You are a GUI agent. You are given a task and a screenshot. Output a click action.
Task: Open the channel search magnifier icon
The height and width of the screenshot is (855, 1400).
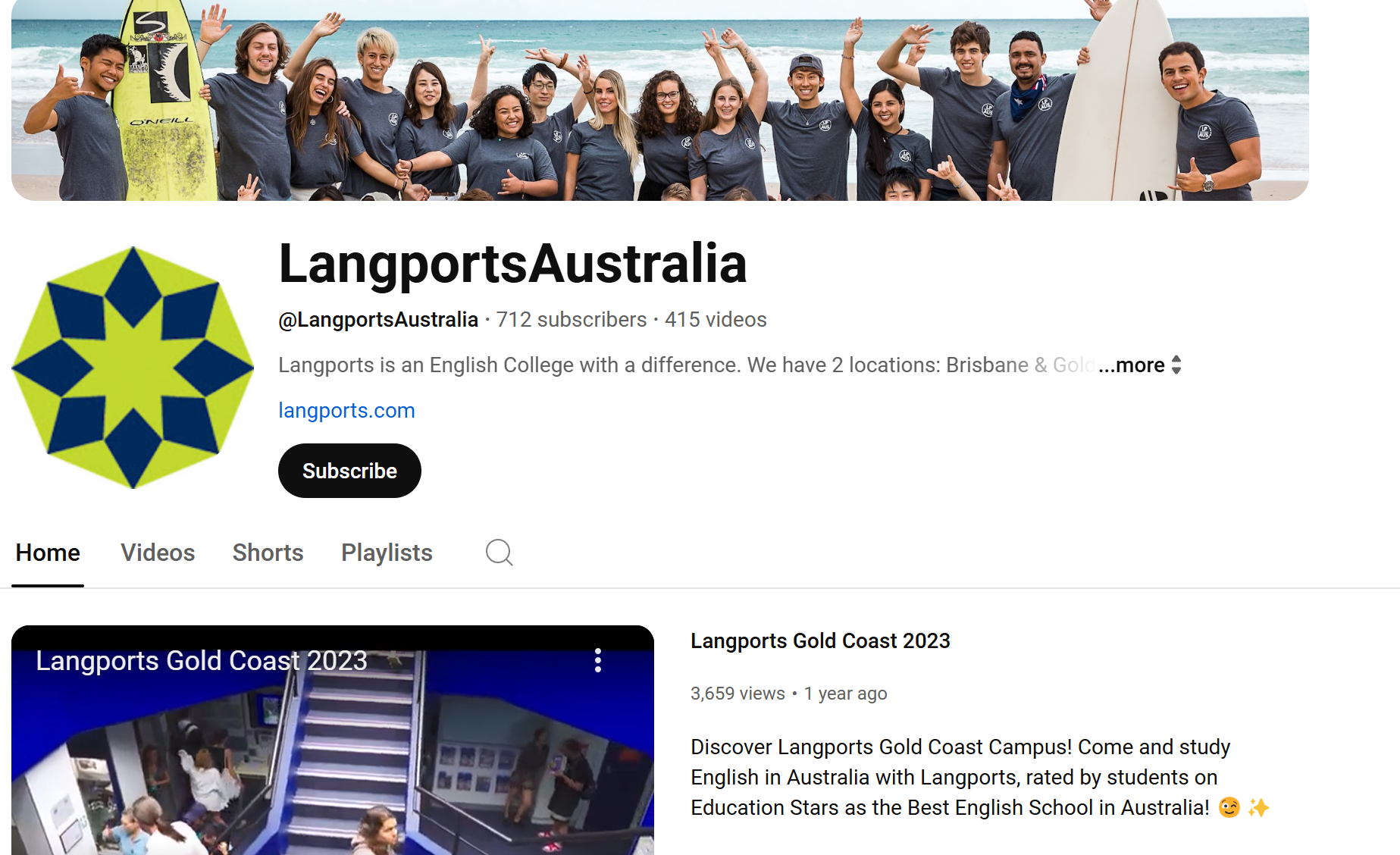(499, 553)
